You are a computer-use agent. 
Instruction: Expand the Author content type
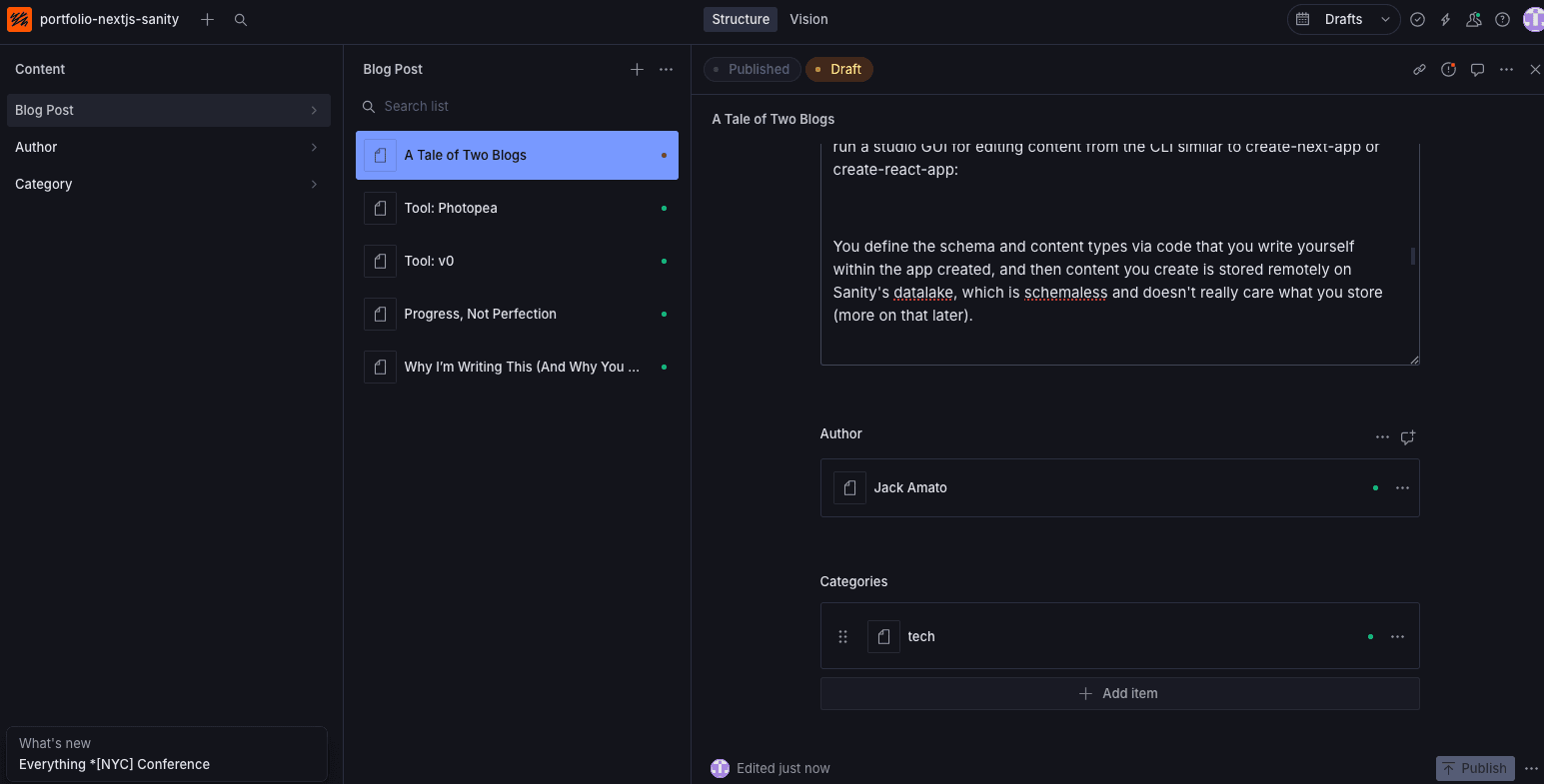[x=168, y=147]
